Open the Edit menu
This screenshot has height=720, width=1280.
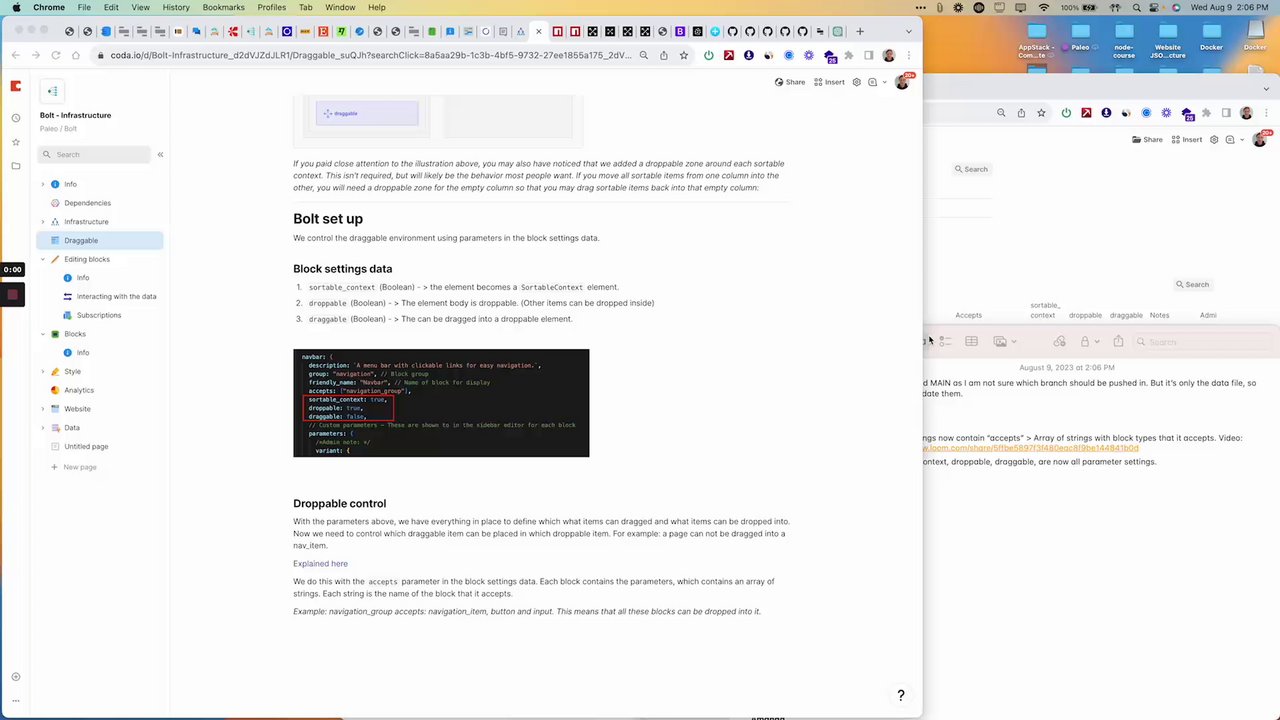tap(111, 7)
